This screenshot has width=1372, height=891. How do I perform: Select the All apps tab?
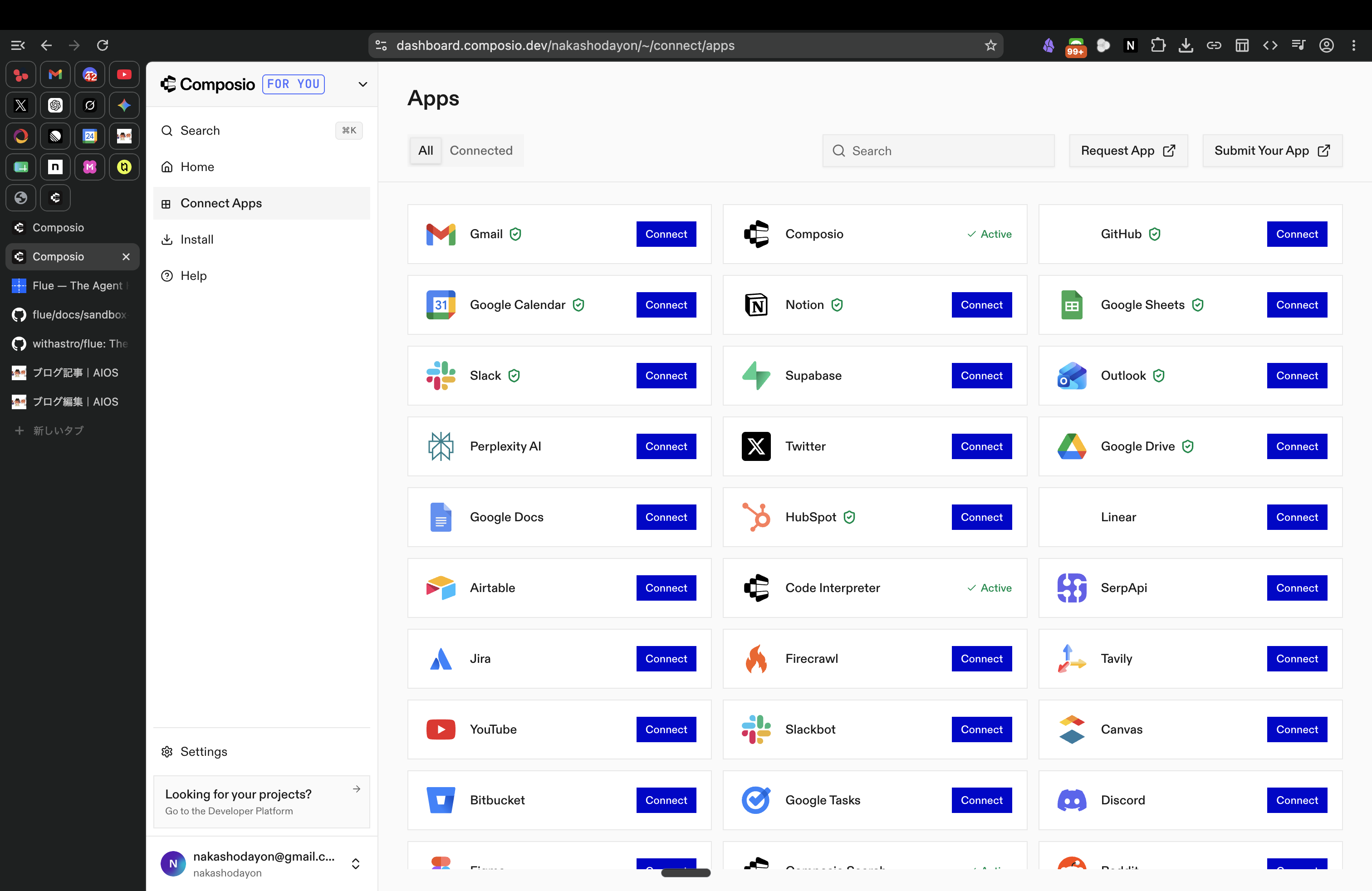coord(426,151)
